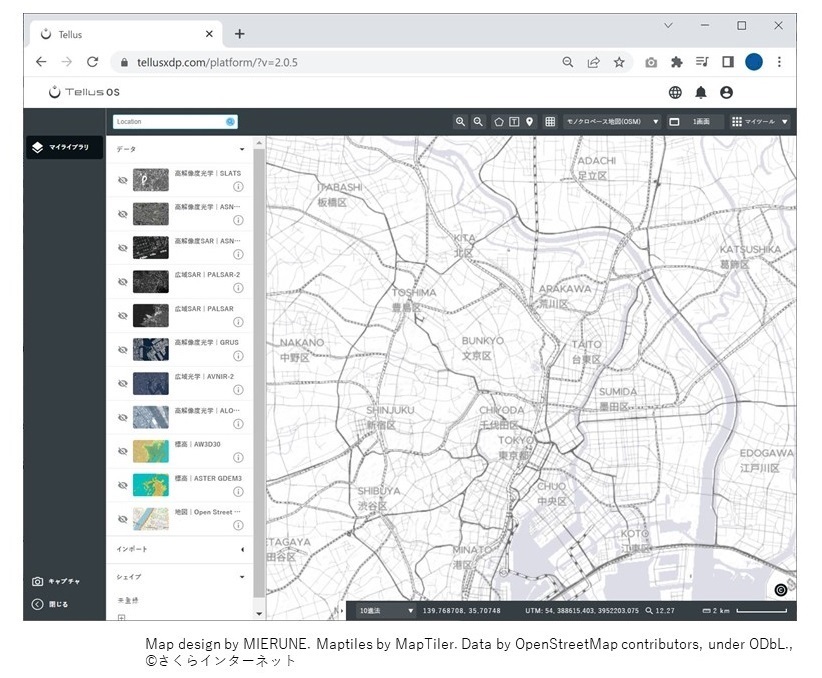822x678 pixels.
Task: Click the map zoom-out magnifier icon
Action: coord(478,122)
